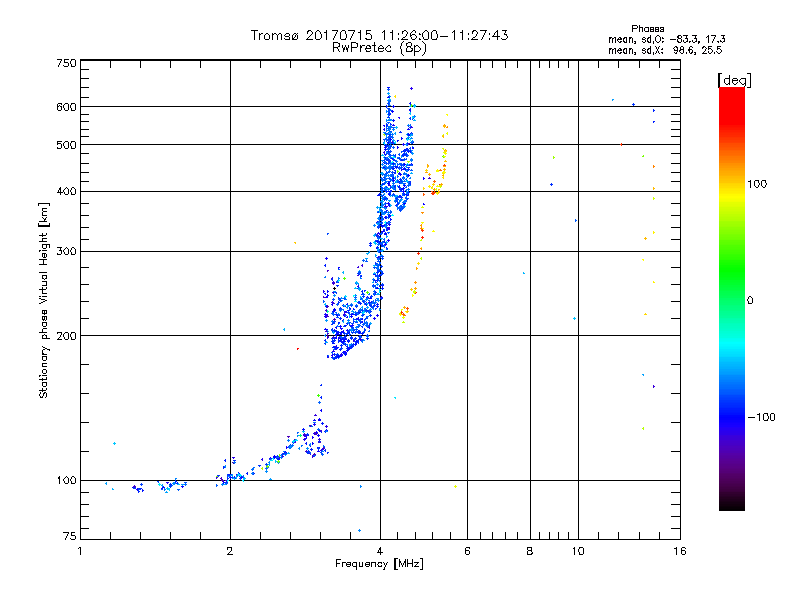
Task: Click the x-axis '8' tick label
Action: [x=530, y=551]
